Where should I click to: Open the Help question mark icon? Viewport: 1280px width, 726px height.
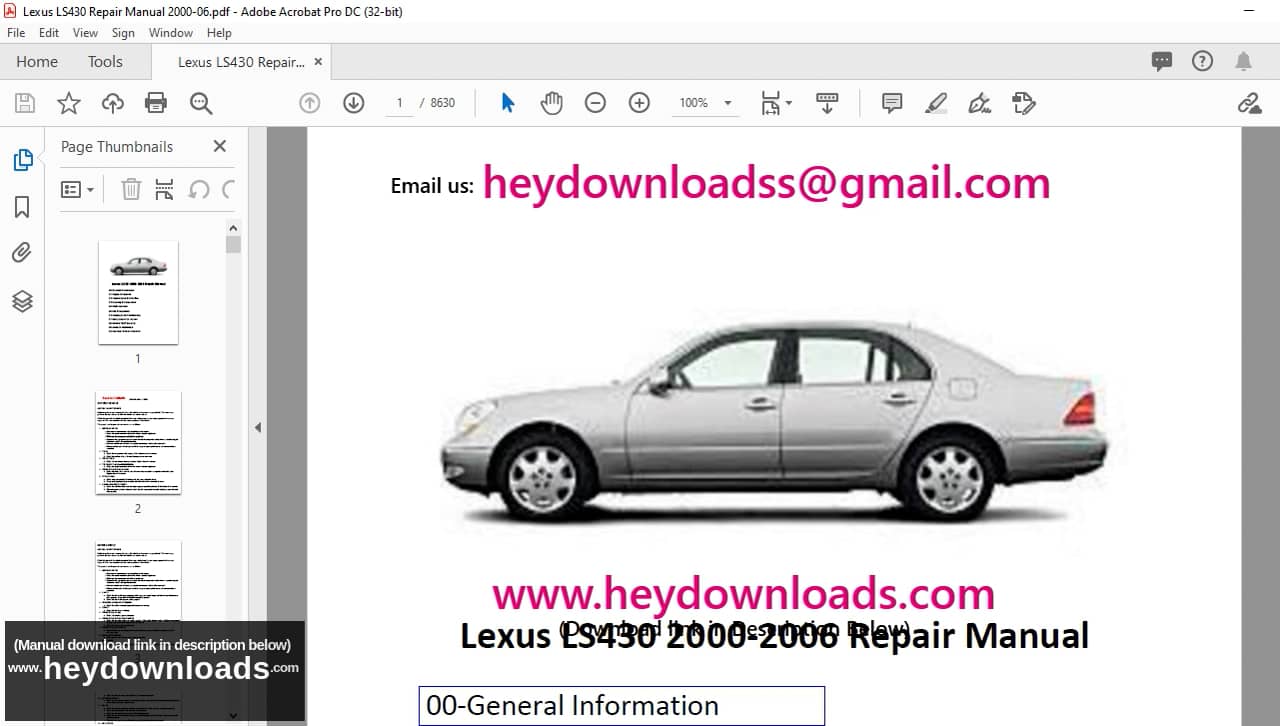click(1203, 61)
